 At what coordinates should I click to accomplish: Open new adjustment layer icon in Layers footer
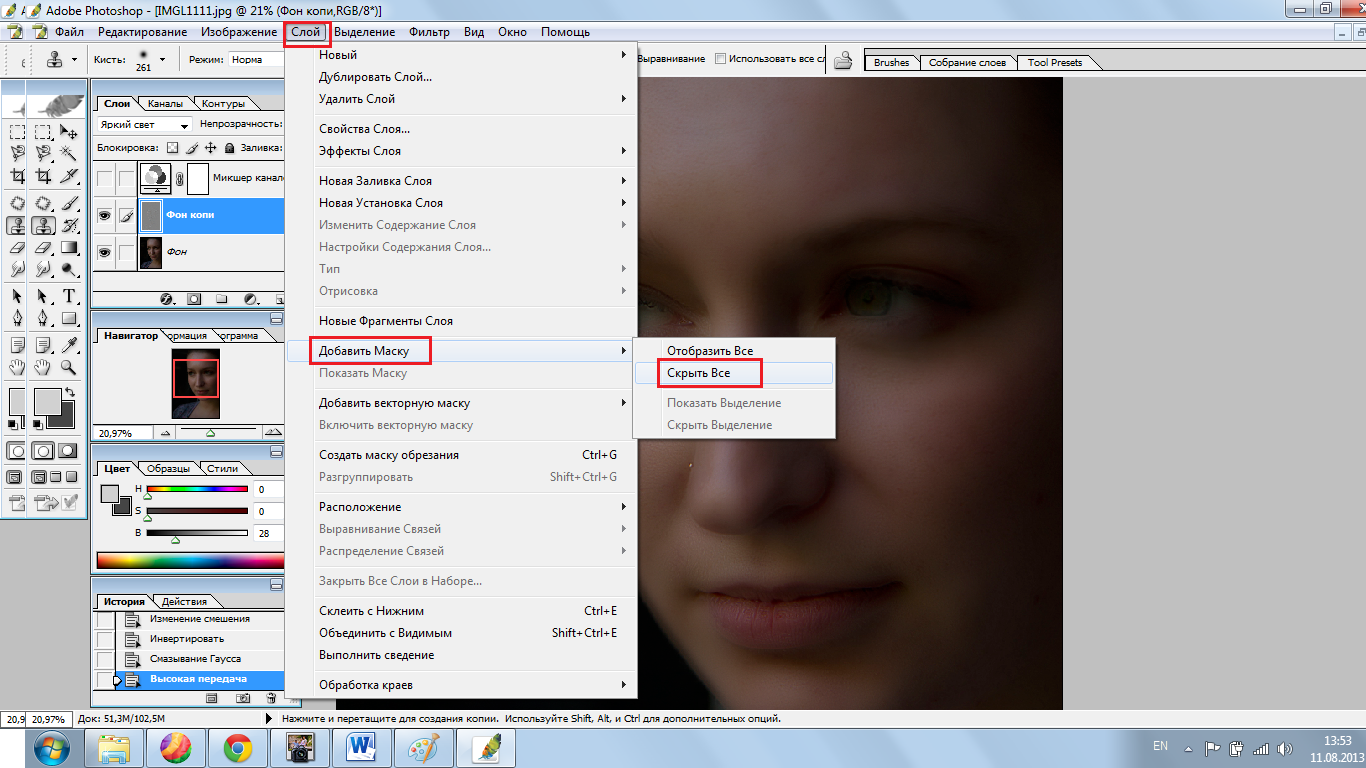click(x=249, y=299)
